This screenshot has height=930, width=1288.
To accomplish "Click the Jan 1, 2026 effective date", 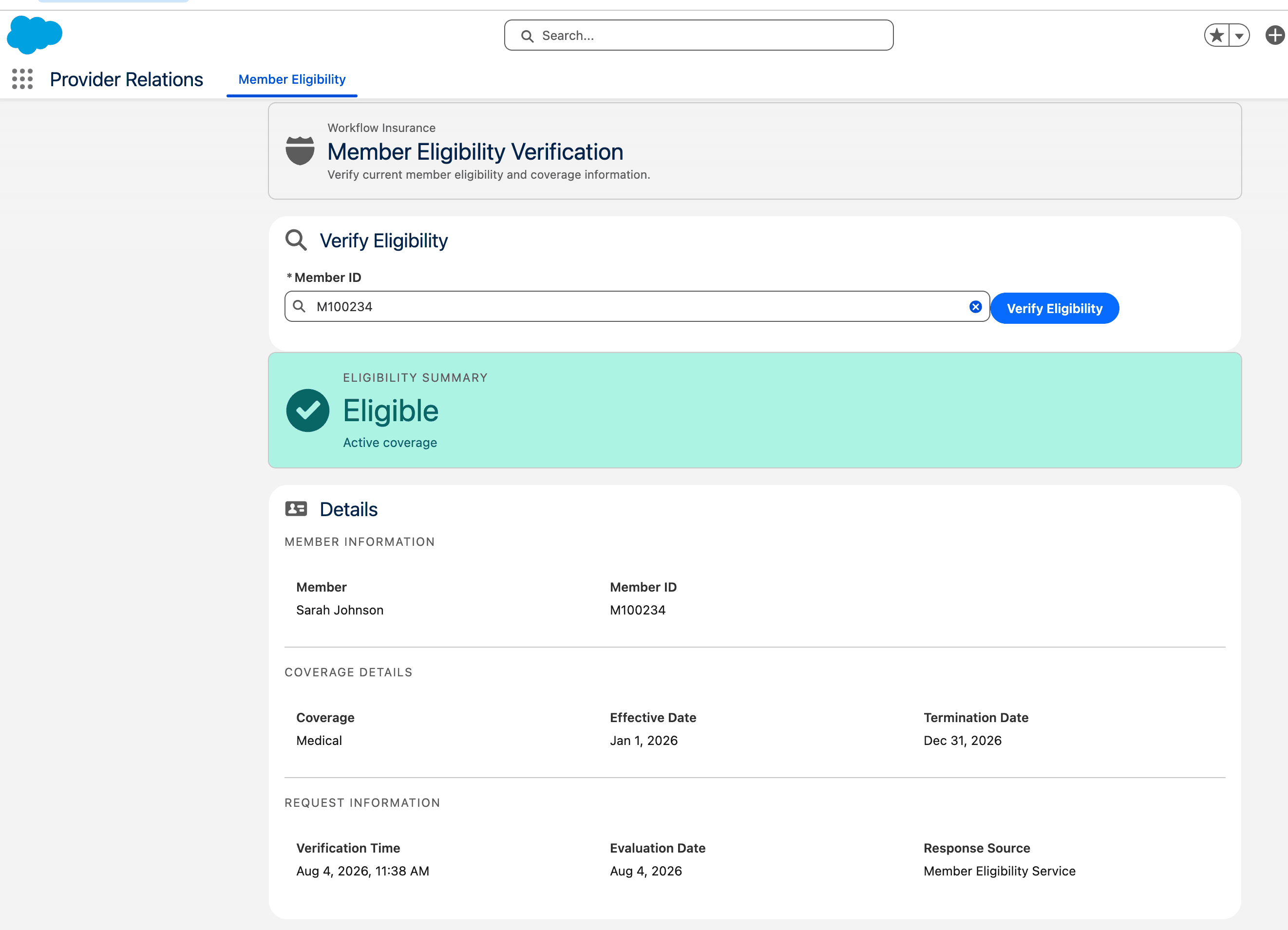I will 644,741.
